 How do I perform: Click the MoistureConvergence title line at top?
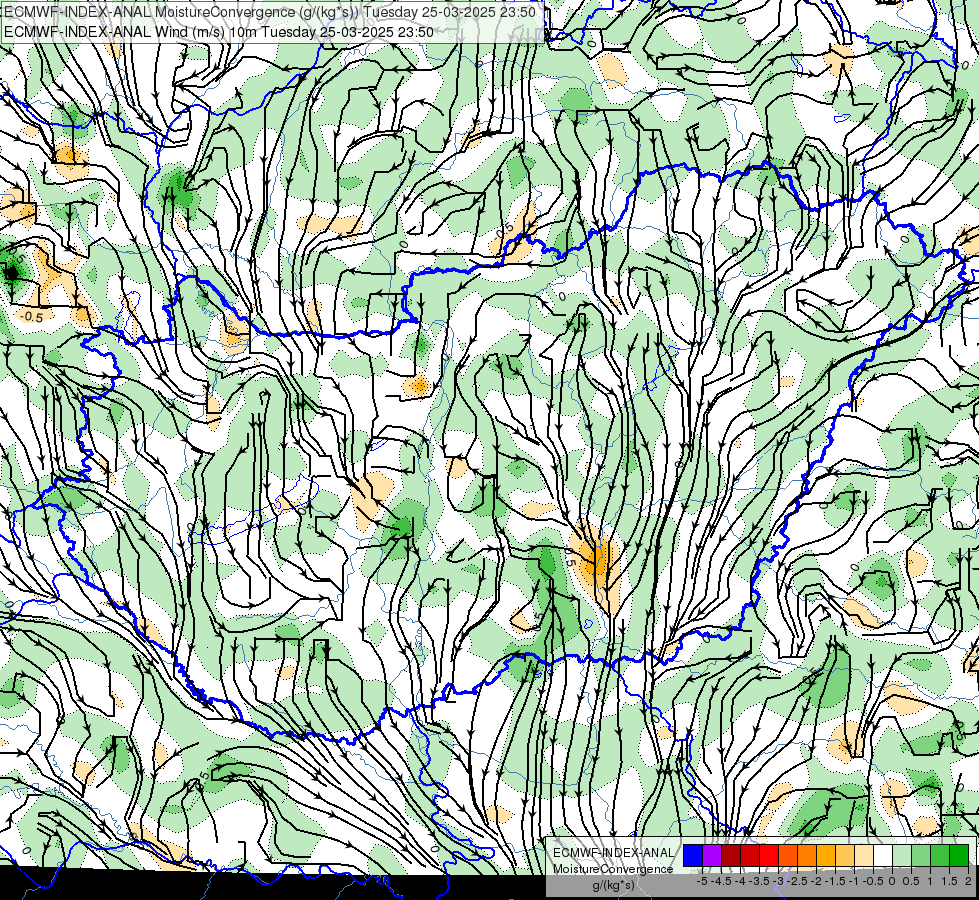pos(270,12)
